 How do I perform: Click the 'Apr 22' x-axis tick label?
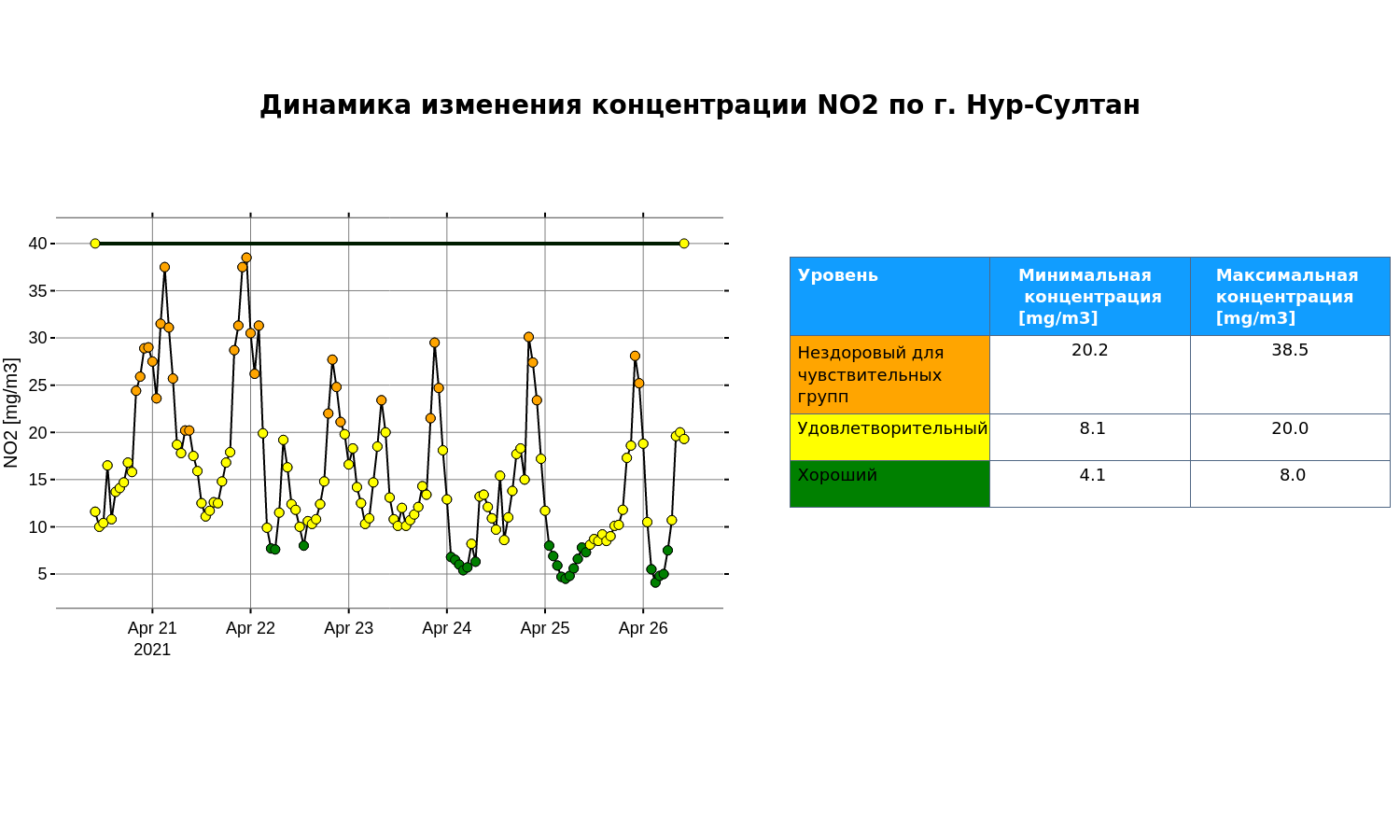(250, 628)
